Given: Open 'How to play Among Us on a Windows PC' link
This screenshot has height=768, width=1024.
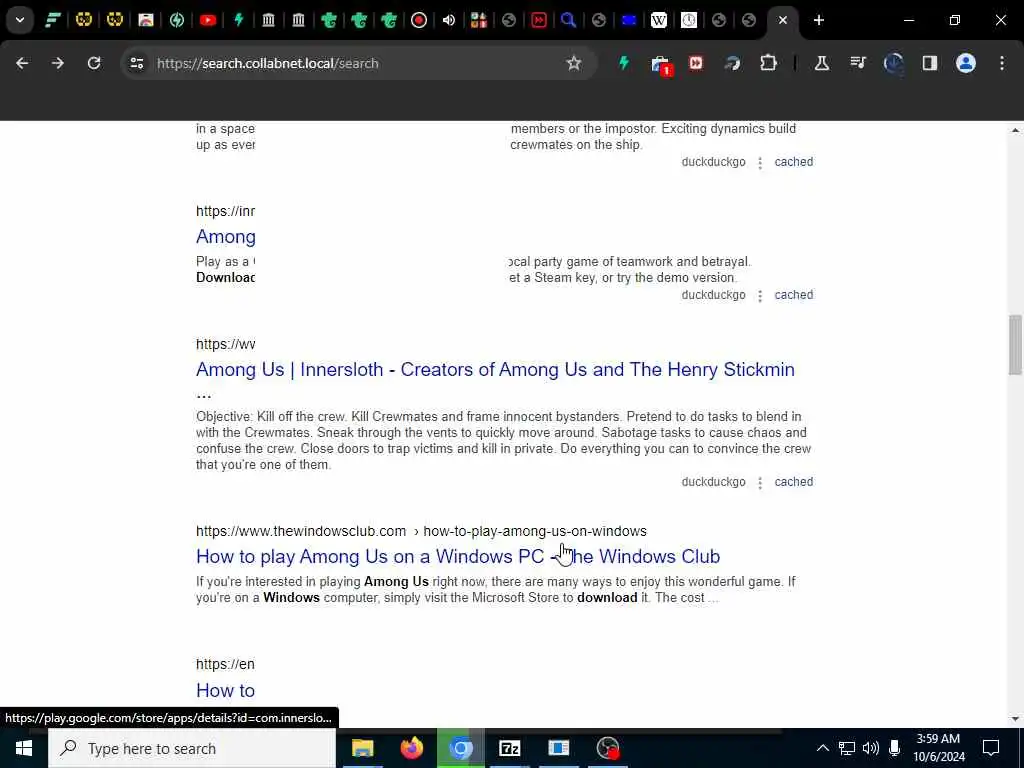Looking at the screenshot, I should 458,556.
